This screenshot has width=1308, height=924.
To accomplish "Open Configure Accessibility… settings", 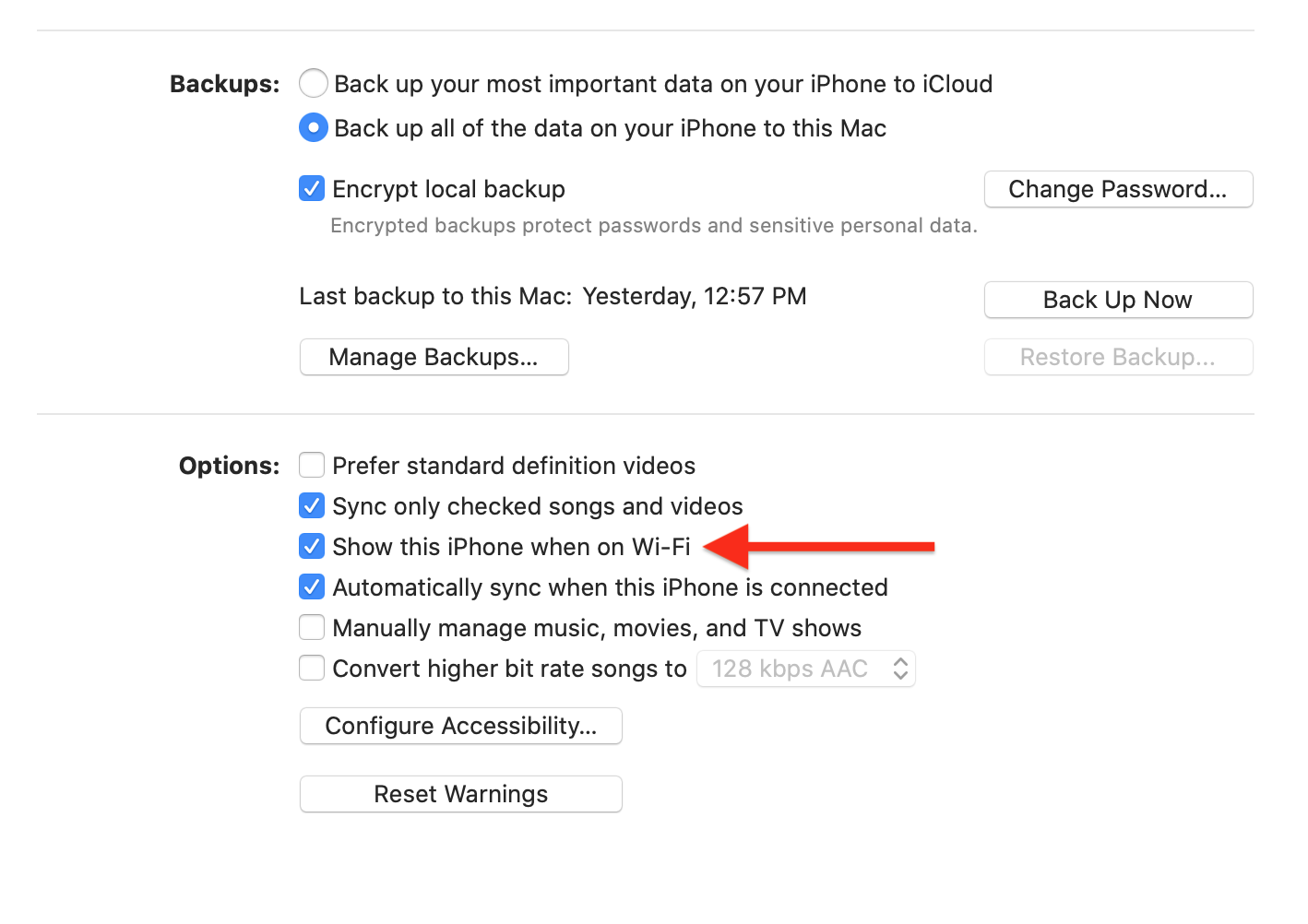I will coord(460,726).
